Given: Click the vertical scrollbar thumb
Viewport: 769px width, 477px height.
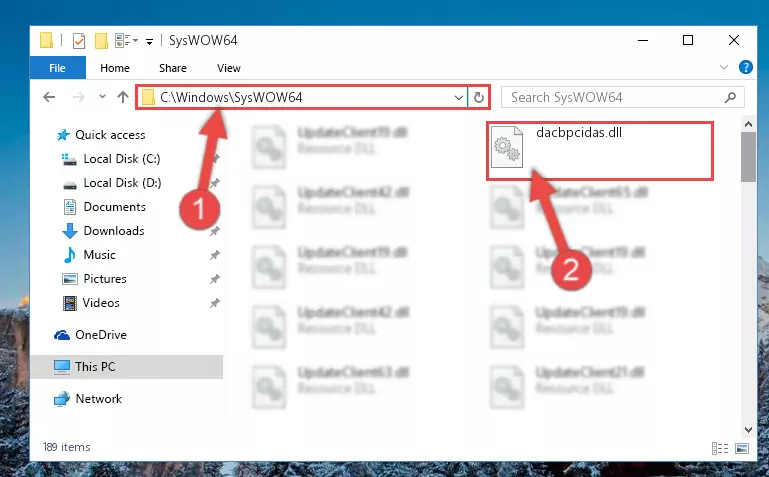Looking at the screenshot, I should coord(748,157).
